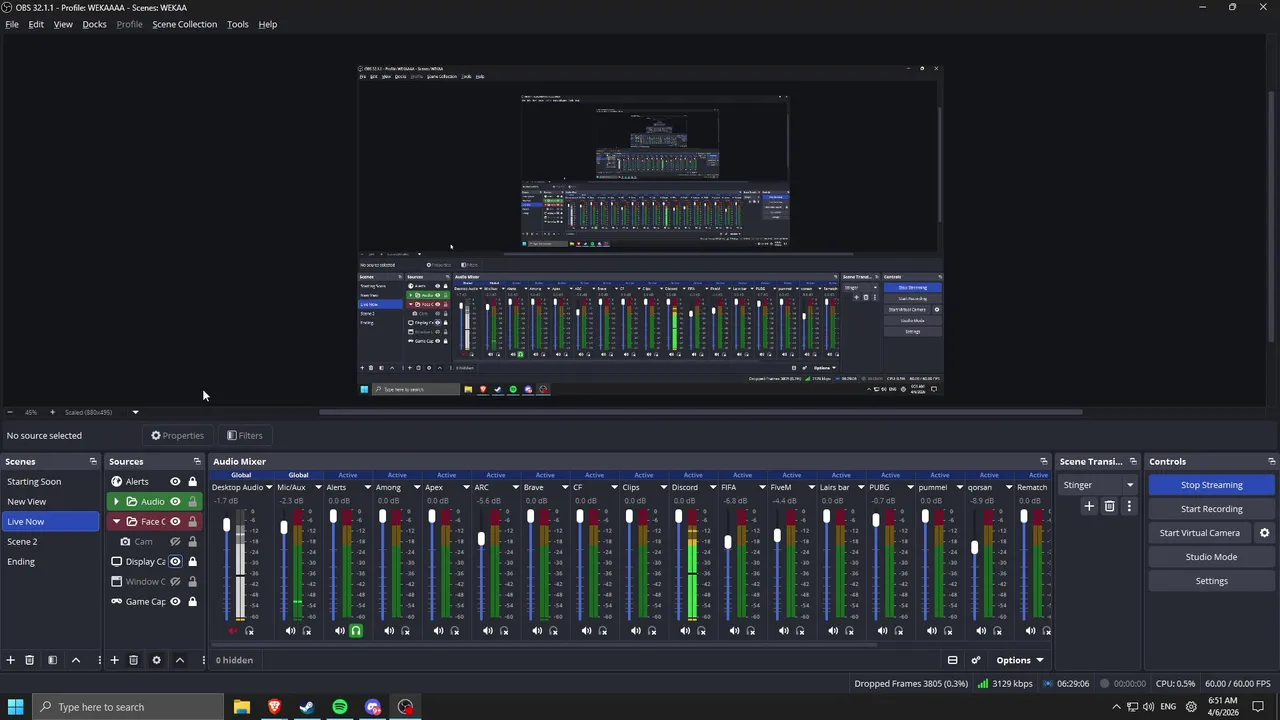Add a scene transition plus icon
This screenshot has height=720, width=1280.
click(1089, 507)
